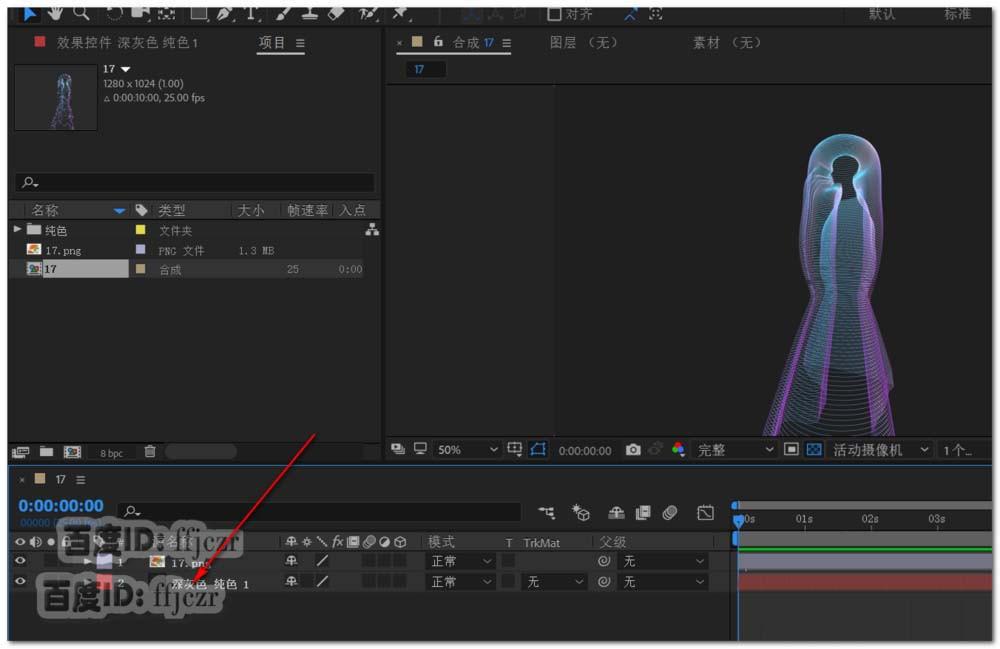Image resolution: width=1000 pixels, height=649 pixels.
Task: Enable the 对齐 snapping checkbox
Action: [x=555, y=14]
